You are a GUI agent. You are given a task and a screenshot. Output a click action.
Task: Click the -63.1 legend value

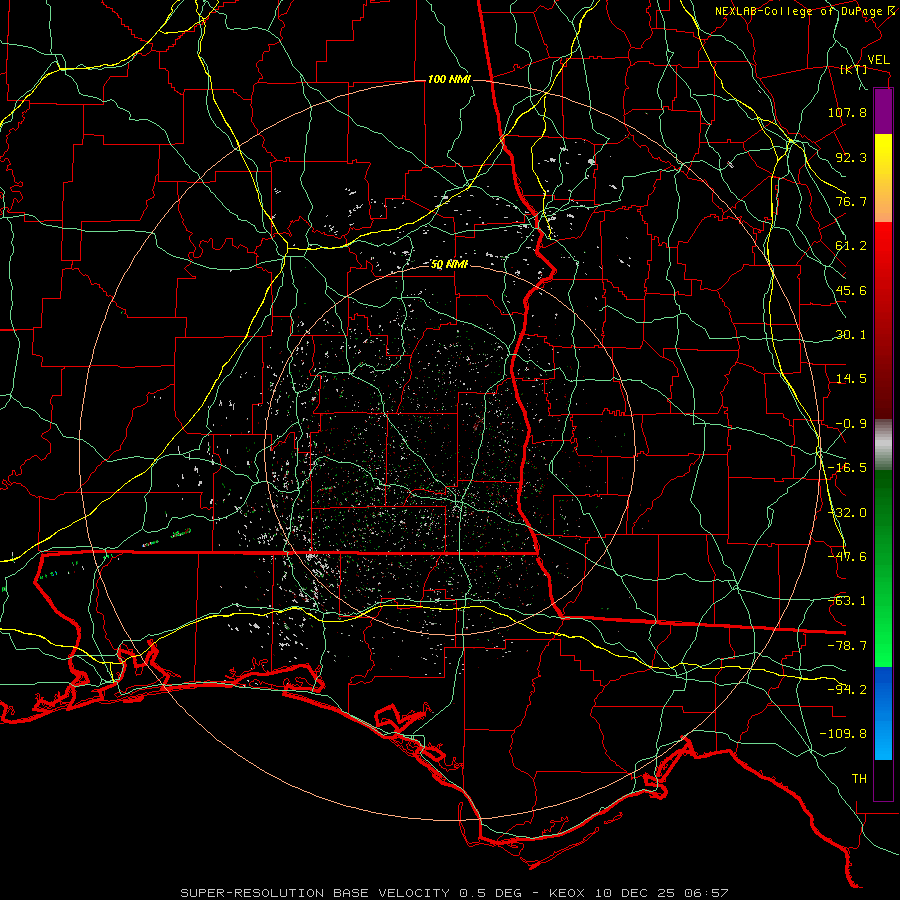(847, 601)
